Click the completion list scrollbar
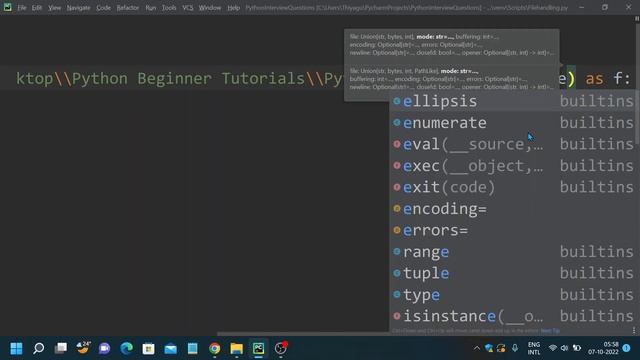Screen dimensions: 640x360 pos(637,118)
